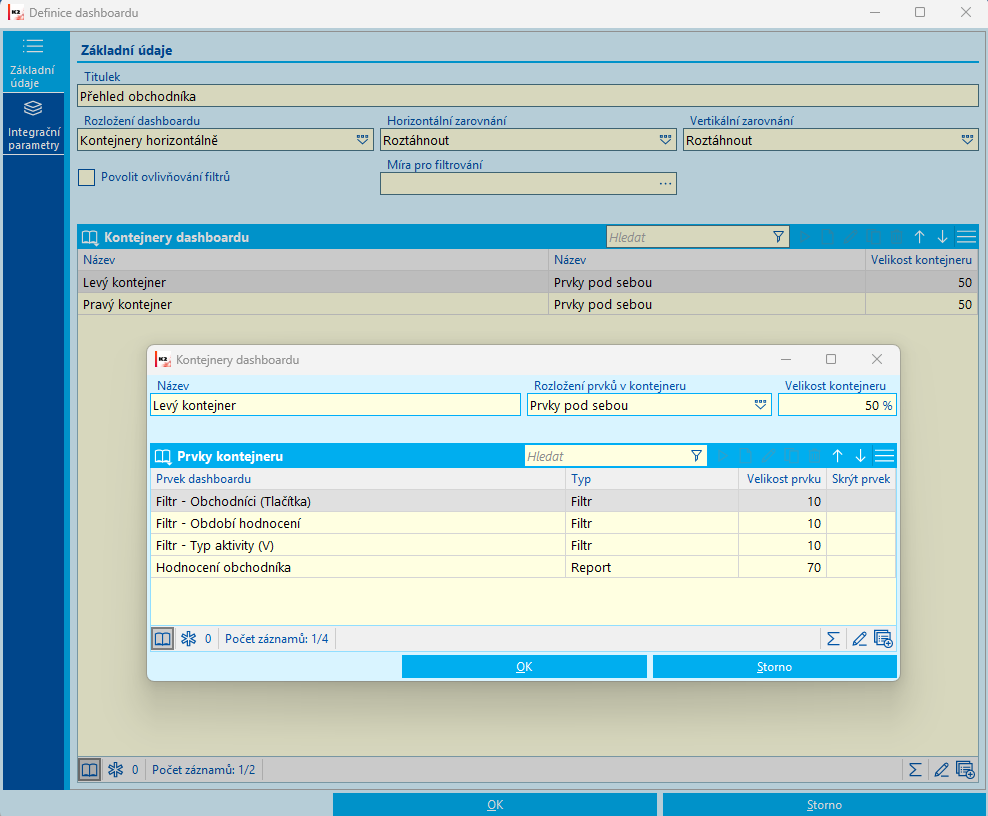Click the sum icon in main window status bar
The height and width of the screenshot is (816, 988).
[916, 769]
